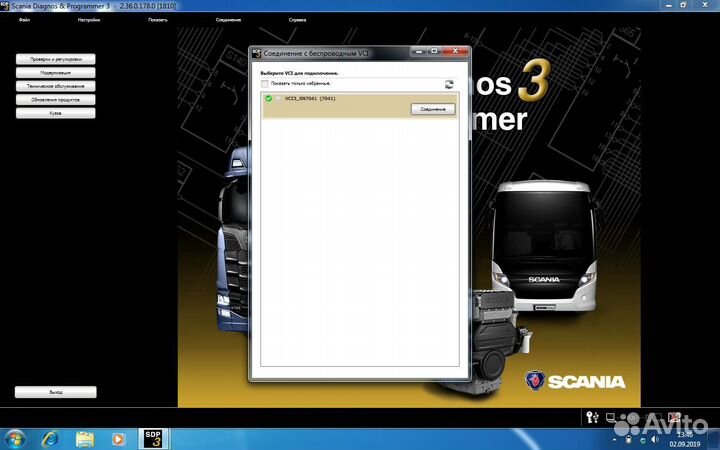Click the SDP3 icon in the main title bar

tap(5, 6)
